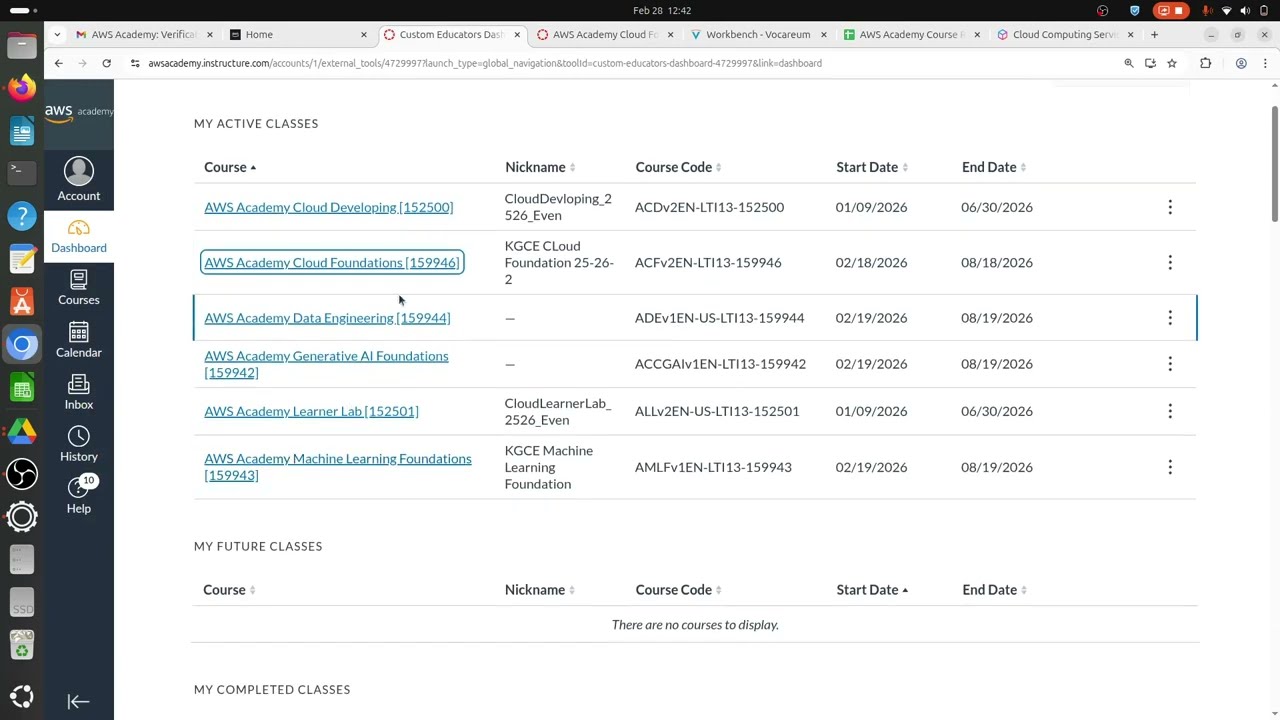Go to Dashboard in the sidebar

78,236
